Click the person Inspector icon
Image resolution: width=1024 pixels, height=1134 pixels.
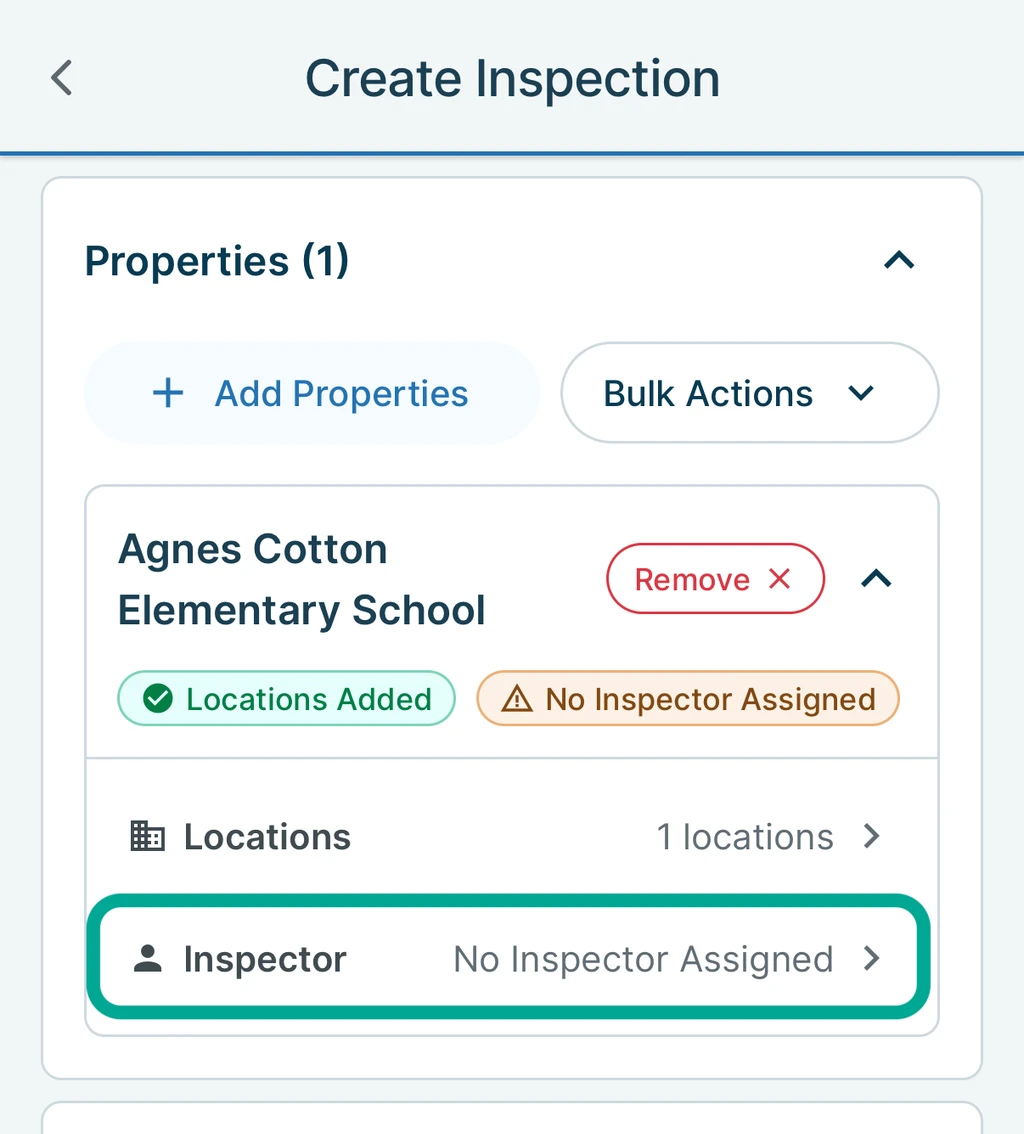tap(148, 959)
